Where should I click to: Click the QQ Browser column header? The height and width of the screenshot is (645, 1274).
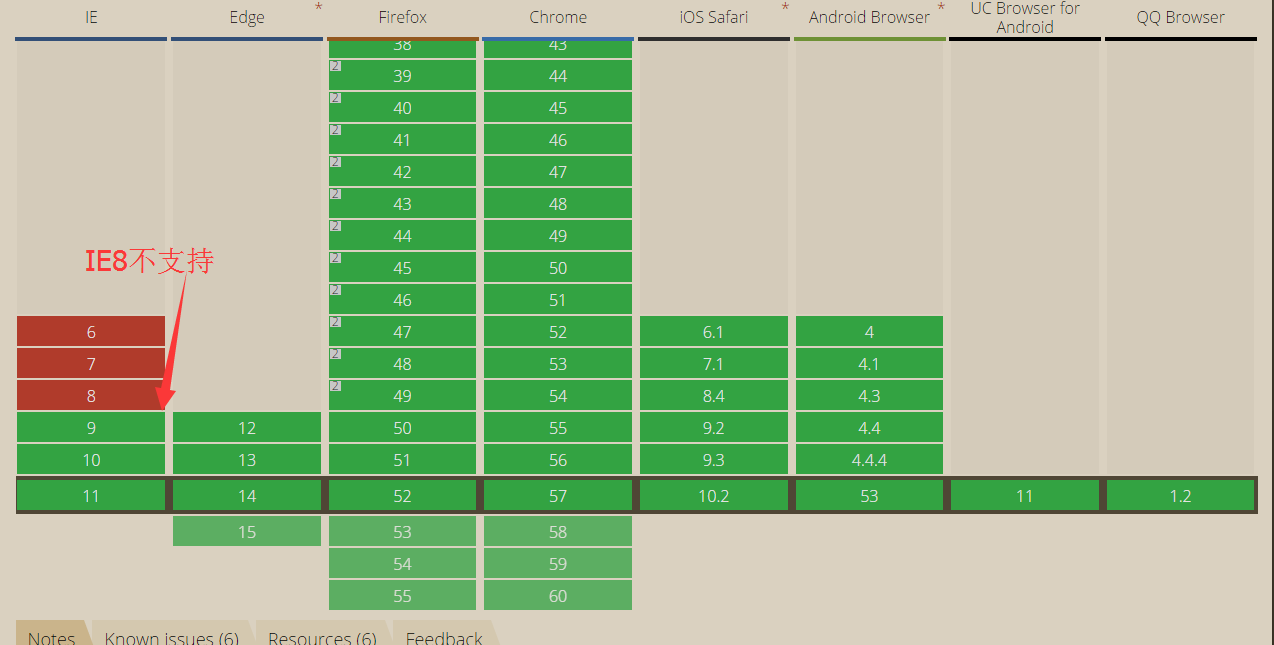click(1181, 17)
